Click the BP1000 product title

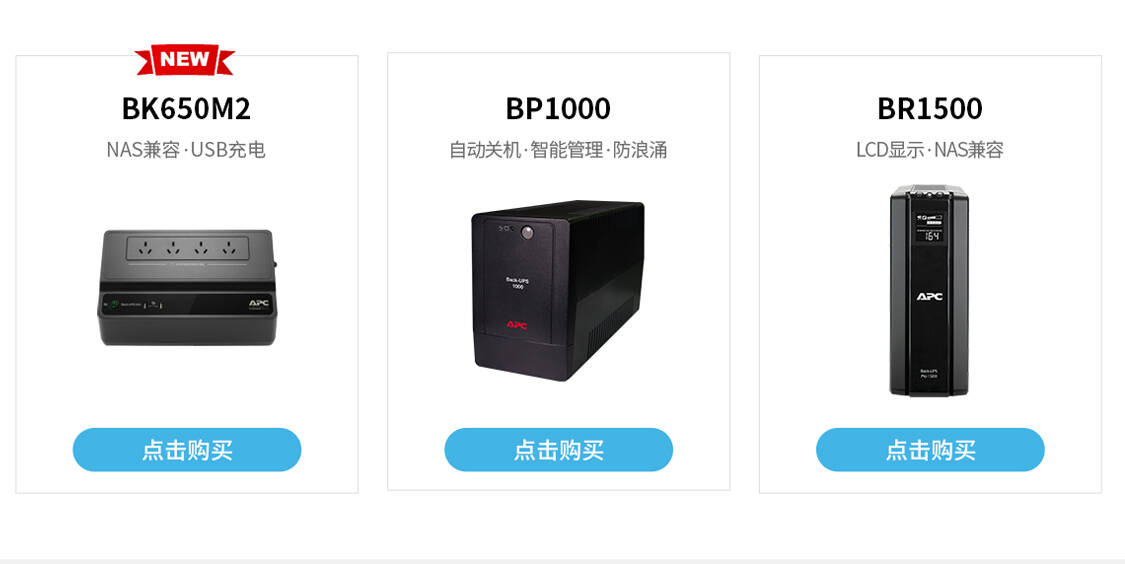click(x=558, y=108)
